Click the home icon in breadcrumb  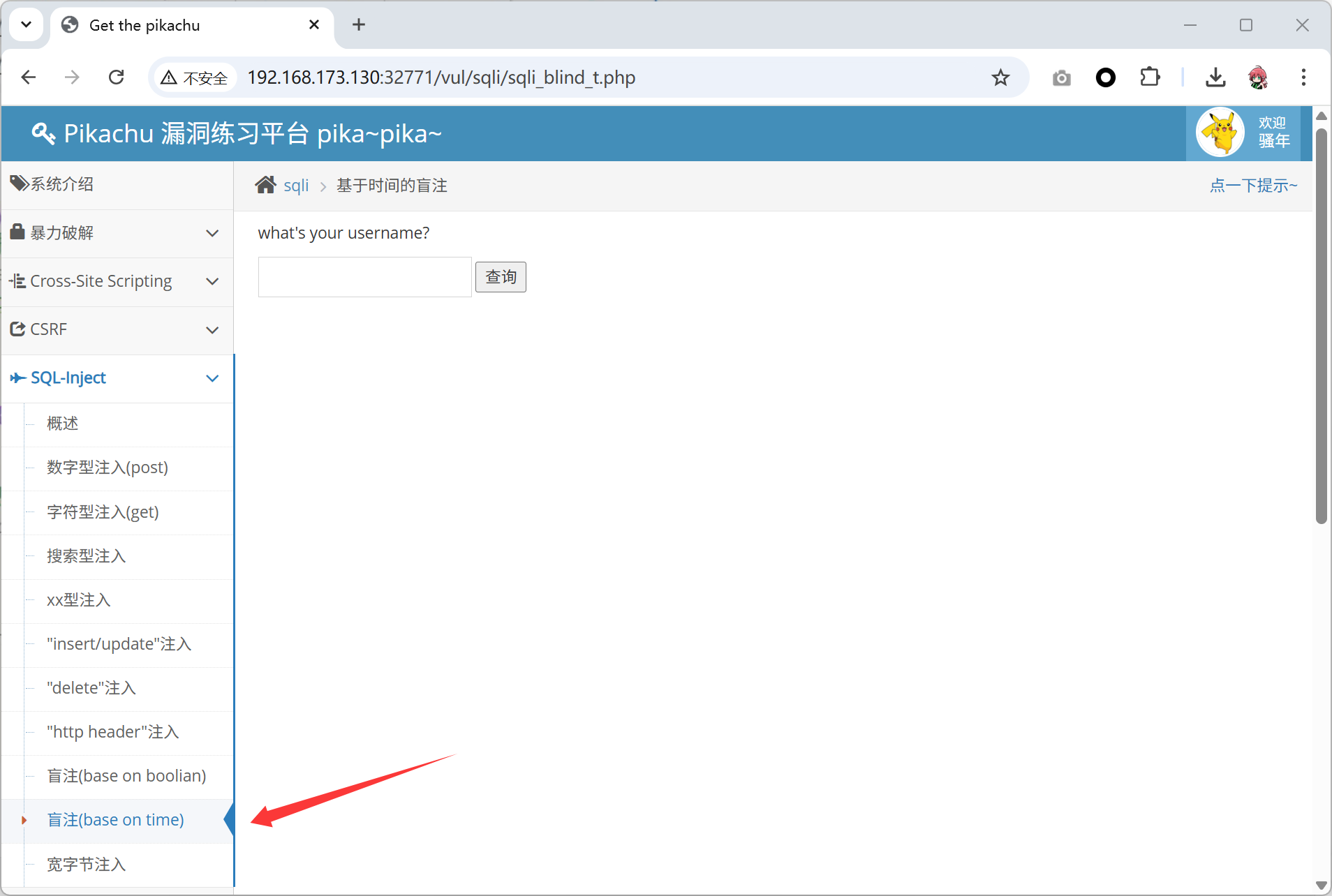coord(265,185)
